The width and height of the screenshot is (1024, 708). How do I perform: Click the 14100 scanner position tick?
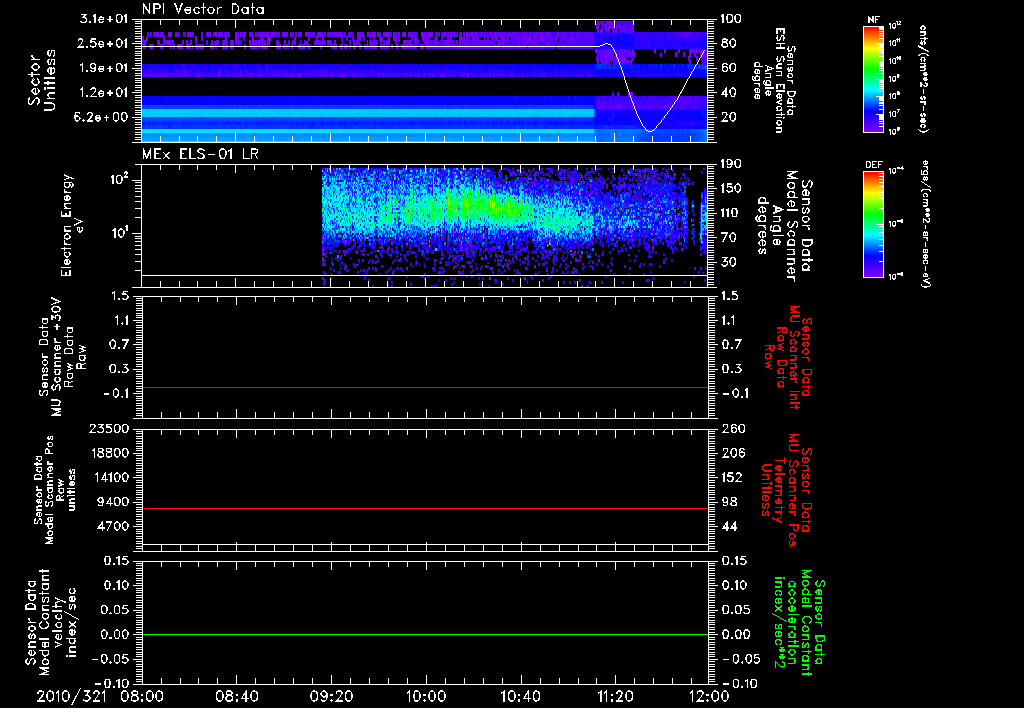tap(109, 477)
